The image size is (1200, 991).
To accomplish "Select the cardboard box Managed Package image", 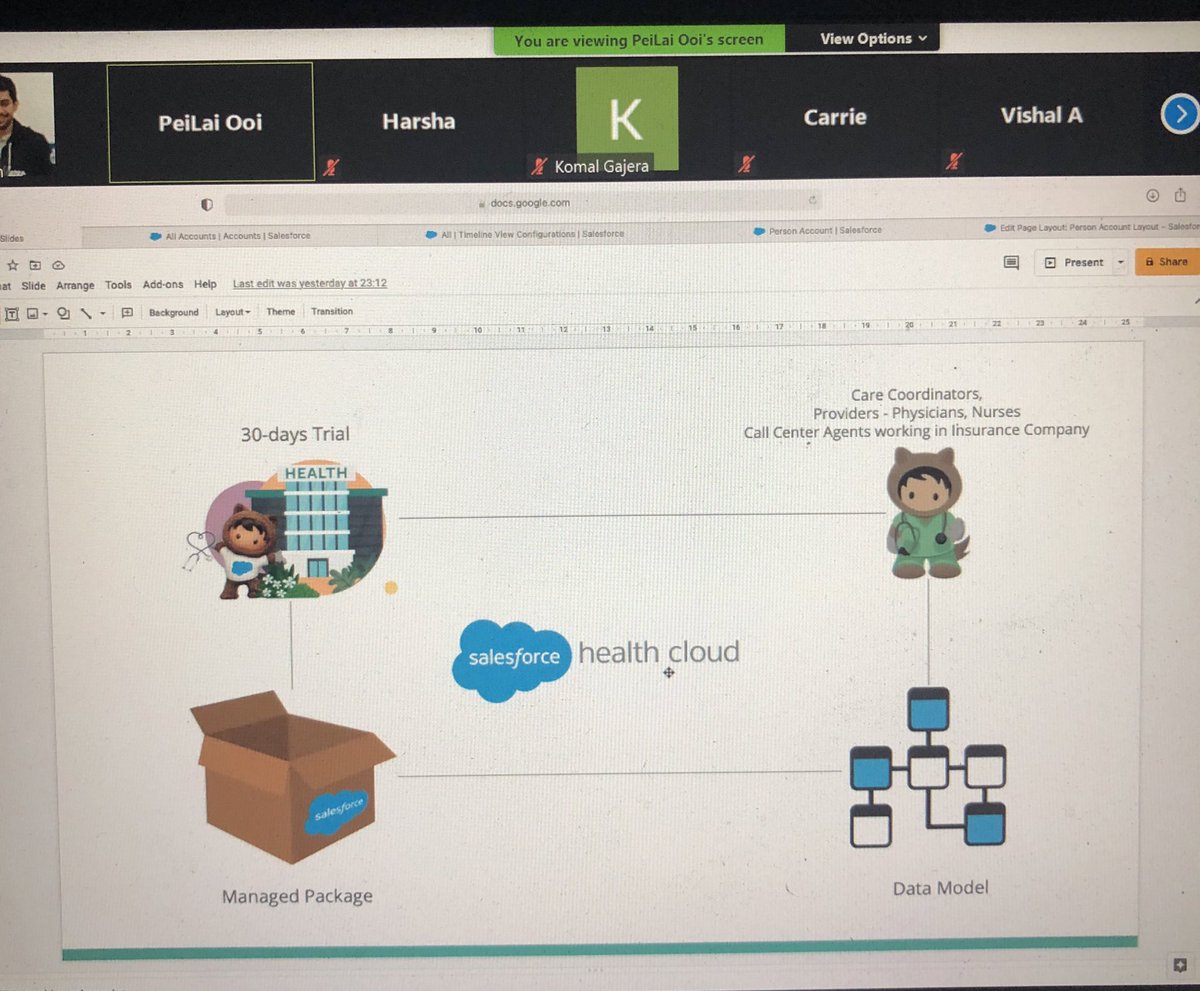I will click(x=292, y=777).
